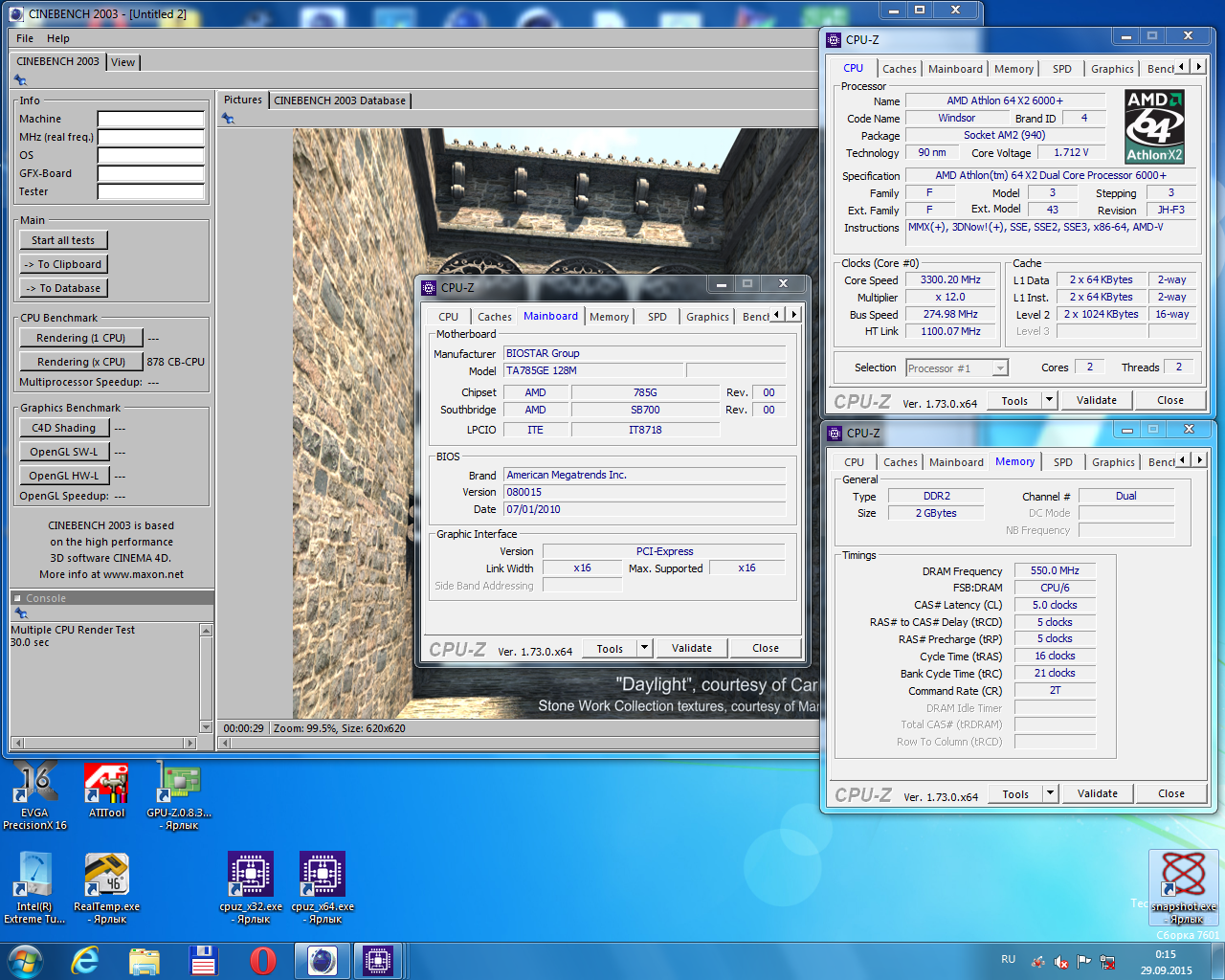
Task: Select SPD tab in CPU-Z Memory window
Action: coord(1063,462)
